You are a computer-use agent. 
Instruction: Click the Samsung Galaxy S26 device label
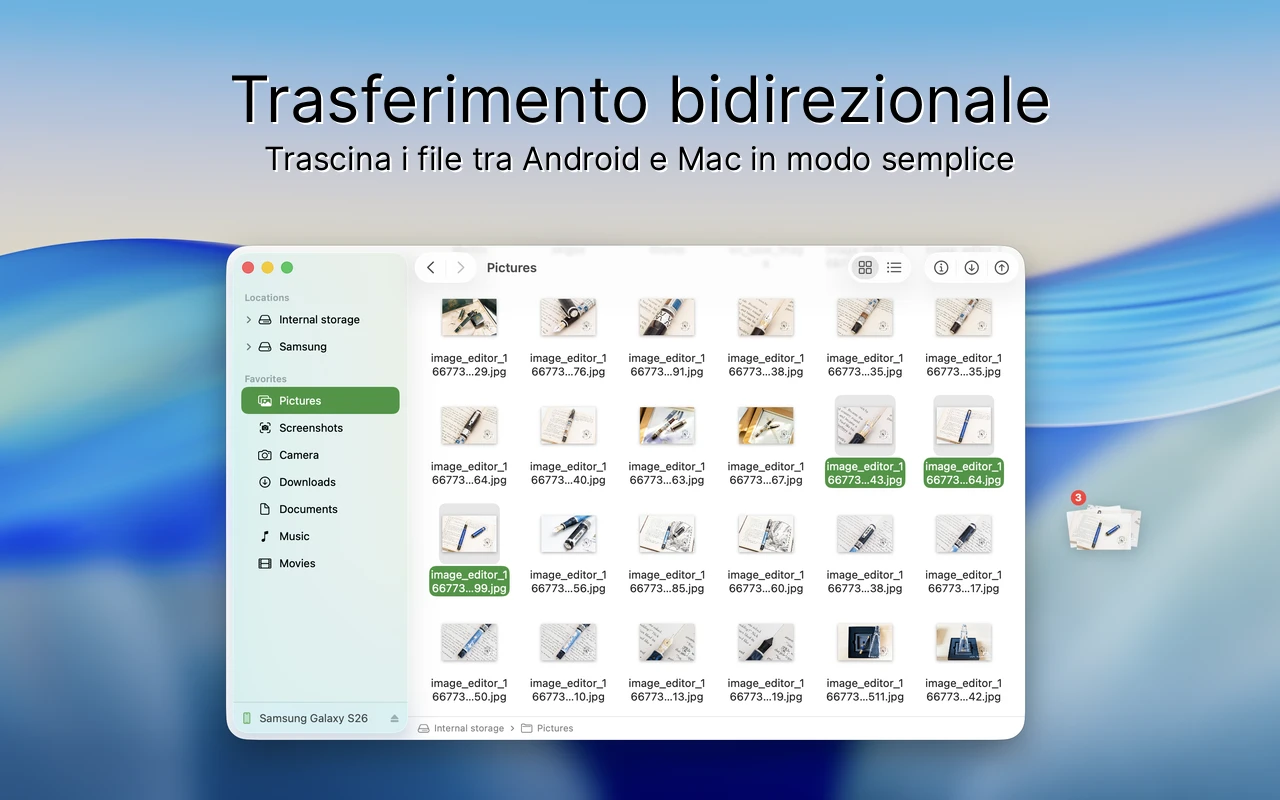pos(313,719)
